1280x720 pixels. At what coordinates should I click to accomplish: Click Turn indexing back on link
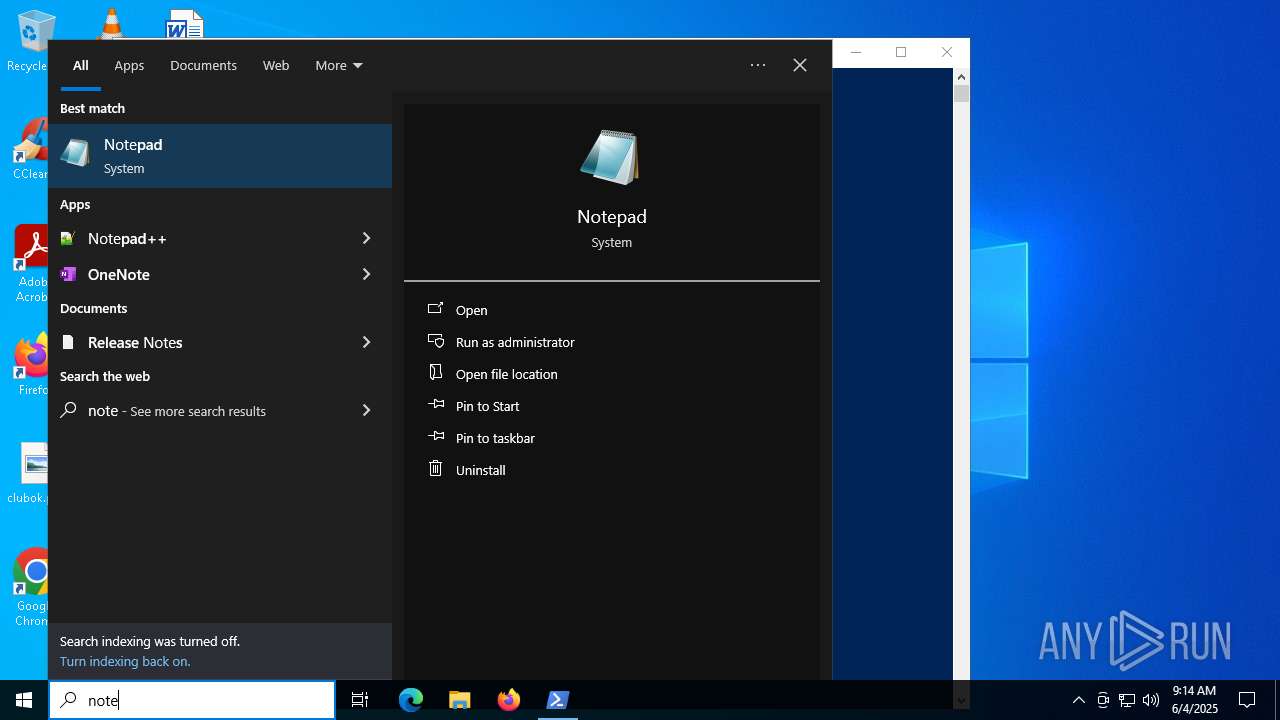click(x=125, y=661)
